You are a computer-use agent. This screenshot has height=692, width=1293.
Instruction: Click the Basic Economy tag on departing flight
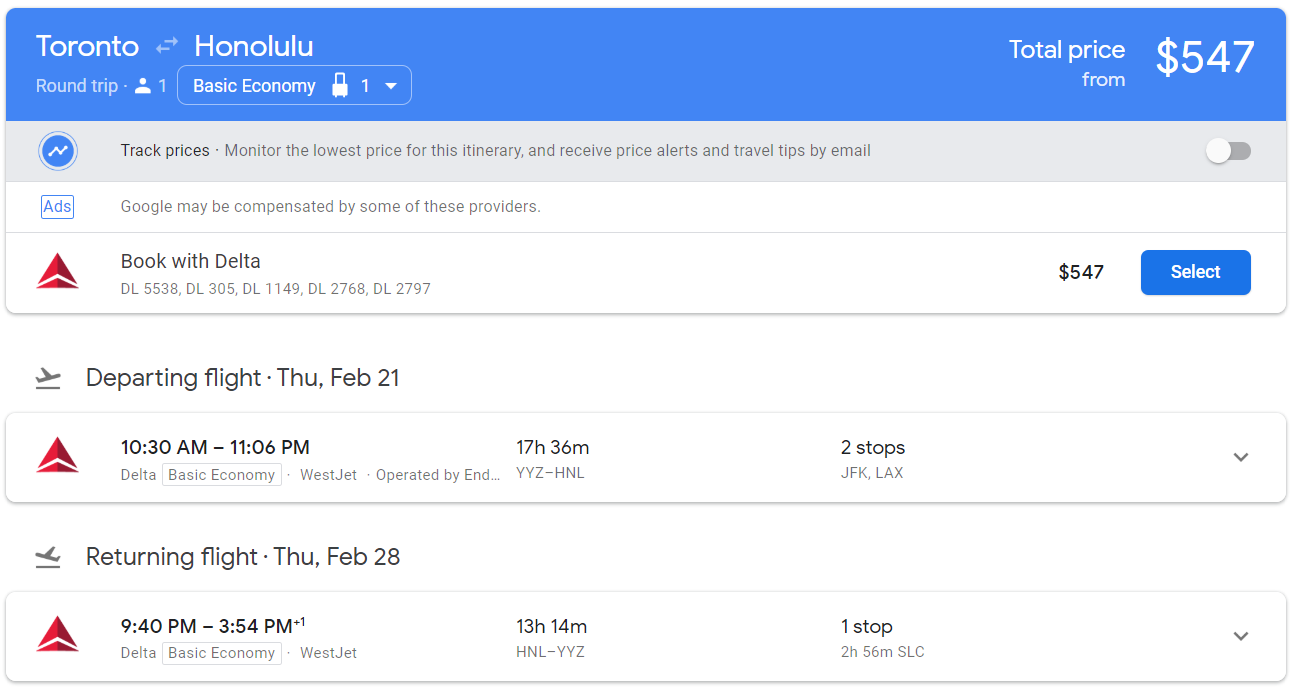tap(221, 475)
